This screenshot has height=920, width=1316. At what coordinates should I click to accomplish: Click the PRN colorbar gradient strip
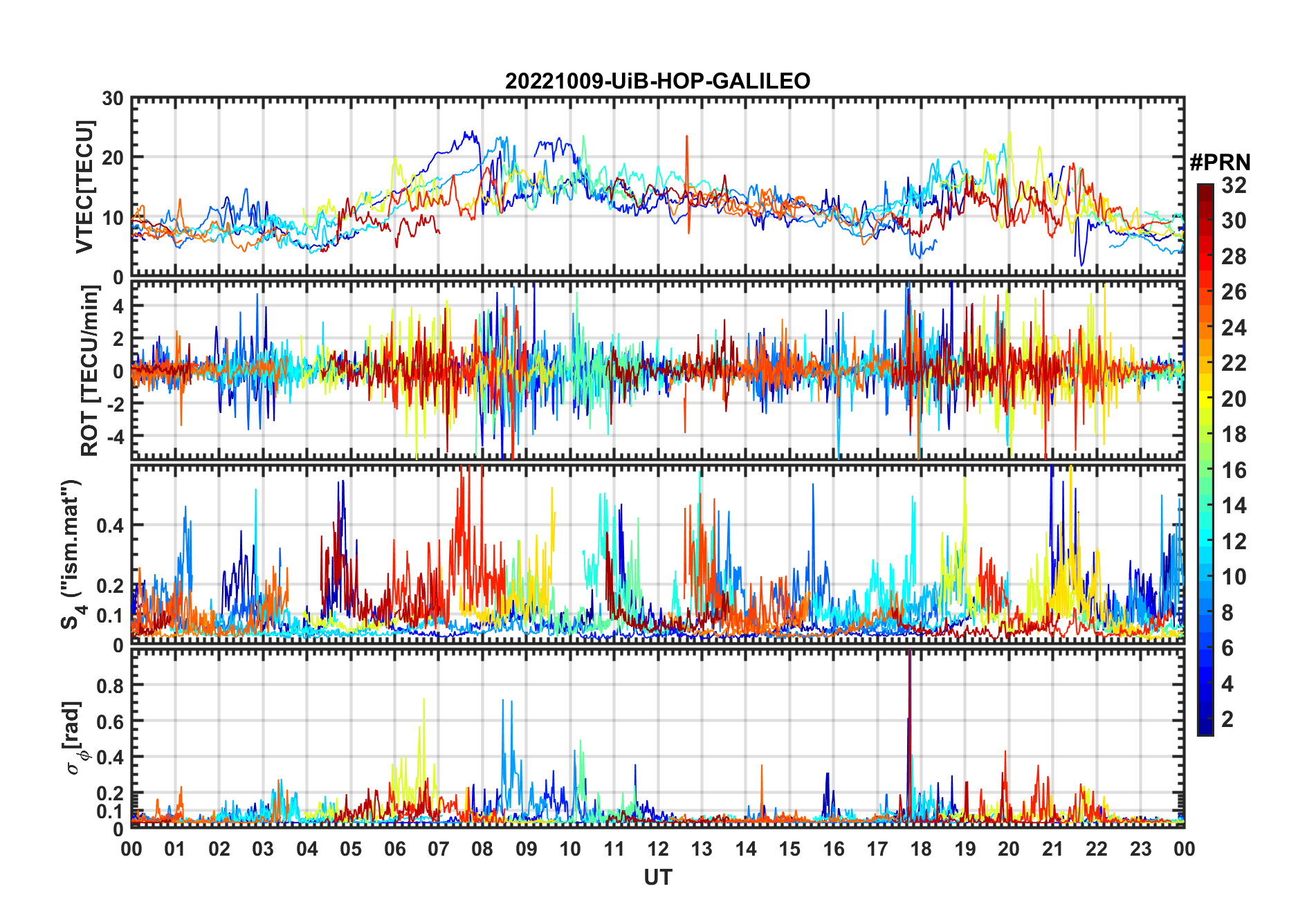click(x=1205, y=459)
